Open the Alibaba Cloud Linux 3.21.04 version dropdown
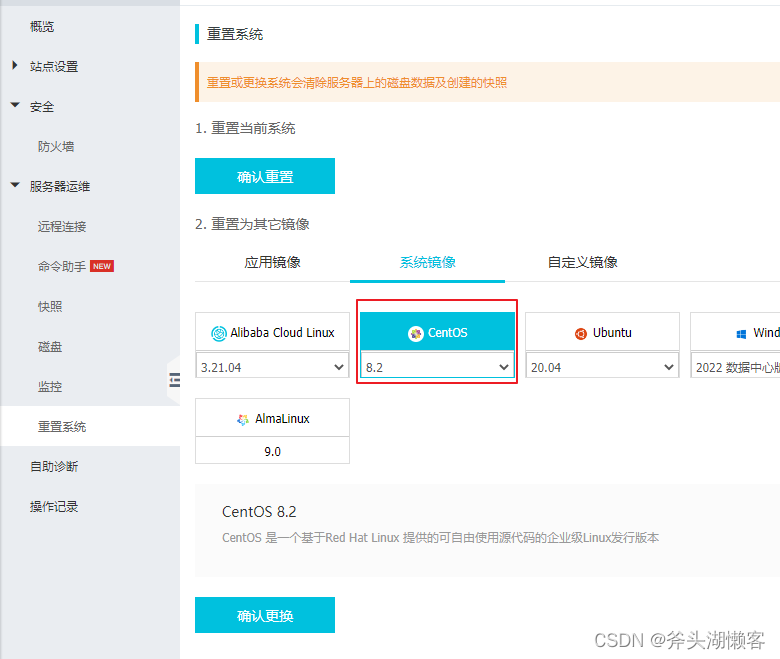Screen dimensions: 780x659 pyautogui.click(x=272, y=367)
